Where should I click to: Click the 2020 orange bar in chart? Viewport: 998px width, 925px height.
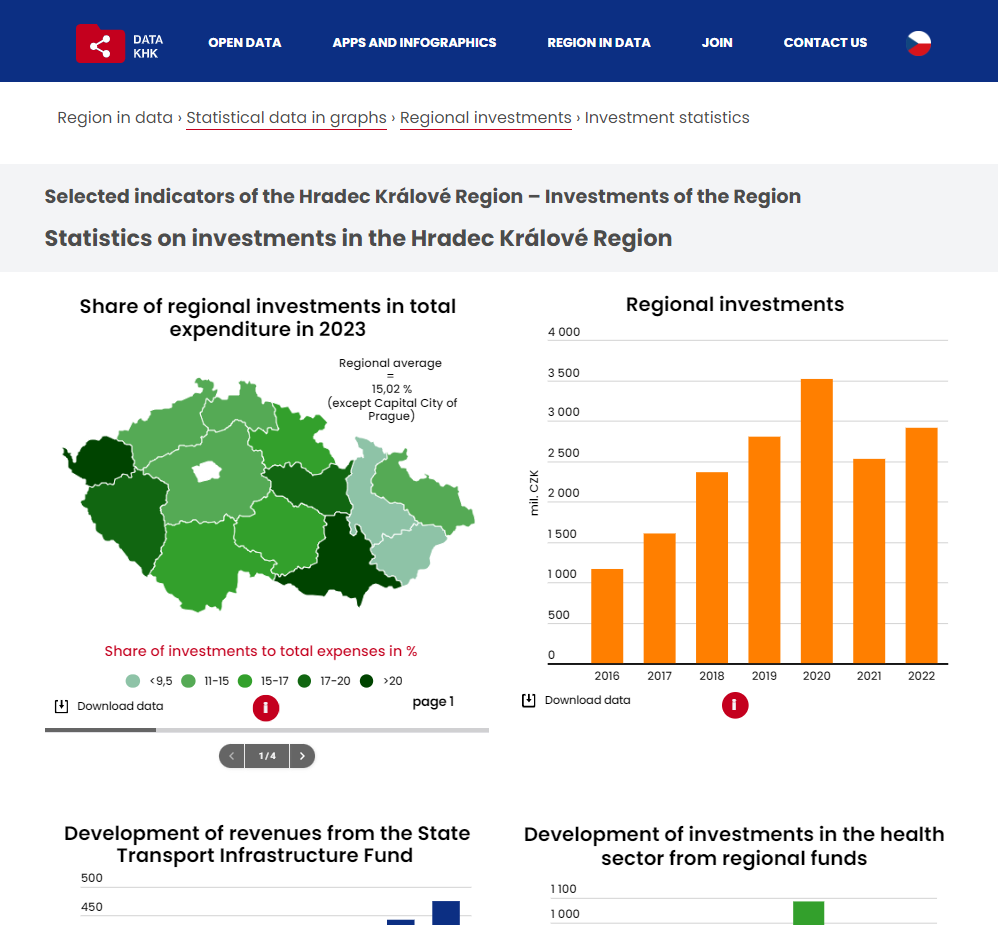coord(817,521)
